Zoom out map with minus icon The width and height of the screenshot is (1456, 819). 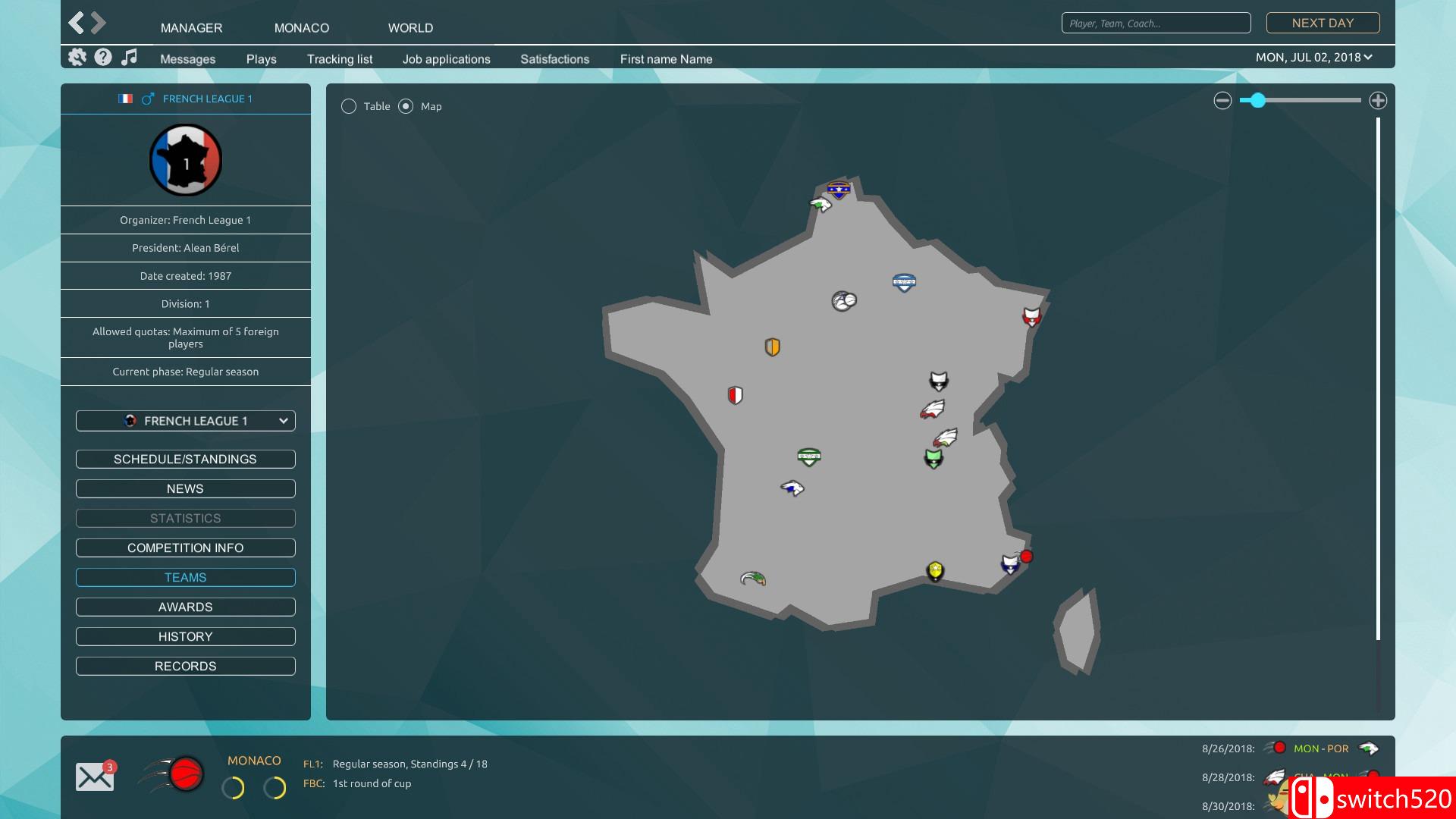1222,100
